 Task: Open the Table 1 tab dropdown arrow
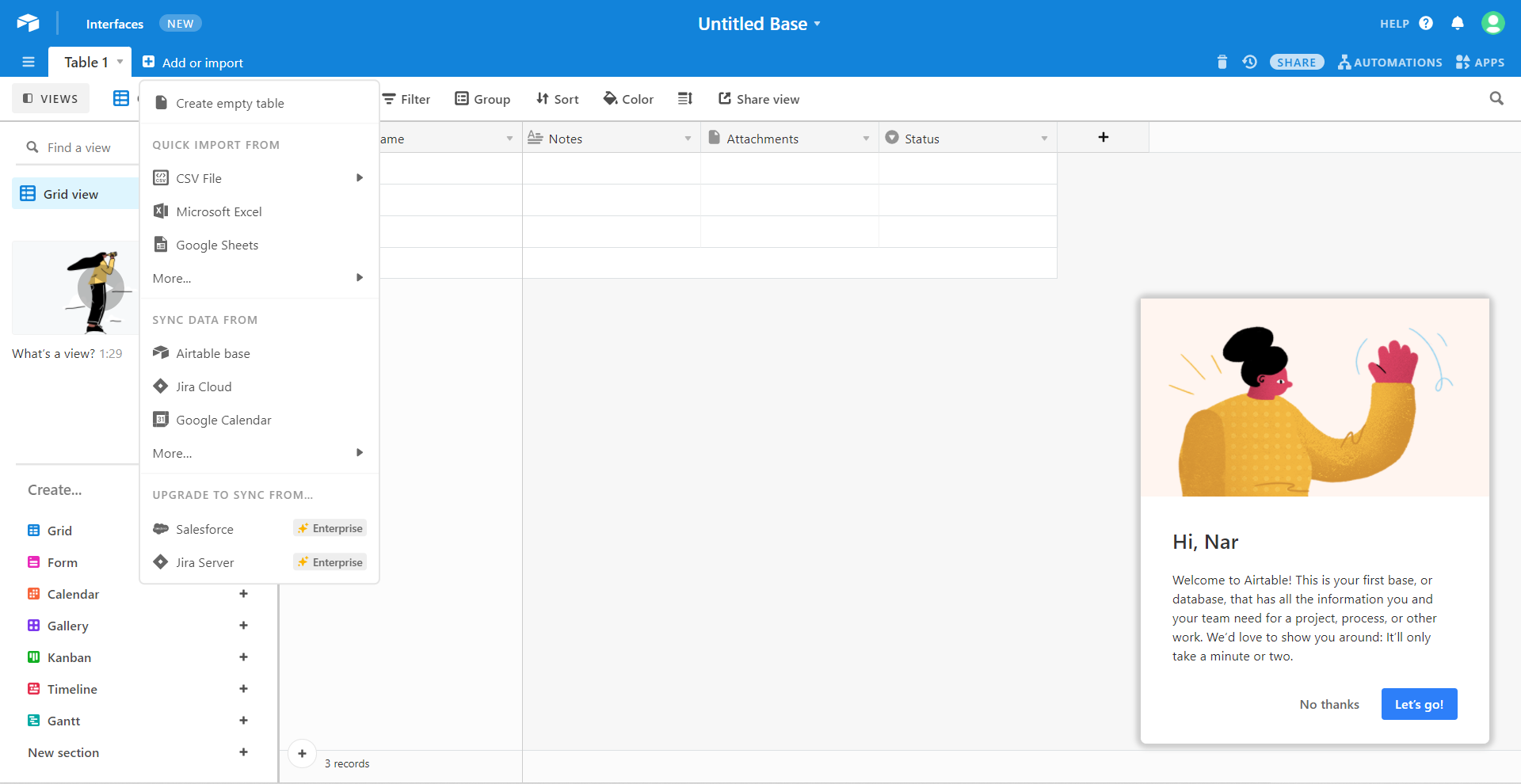(x=120, y=62)
